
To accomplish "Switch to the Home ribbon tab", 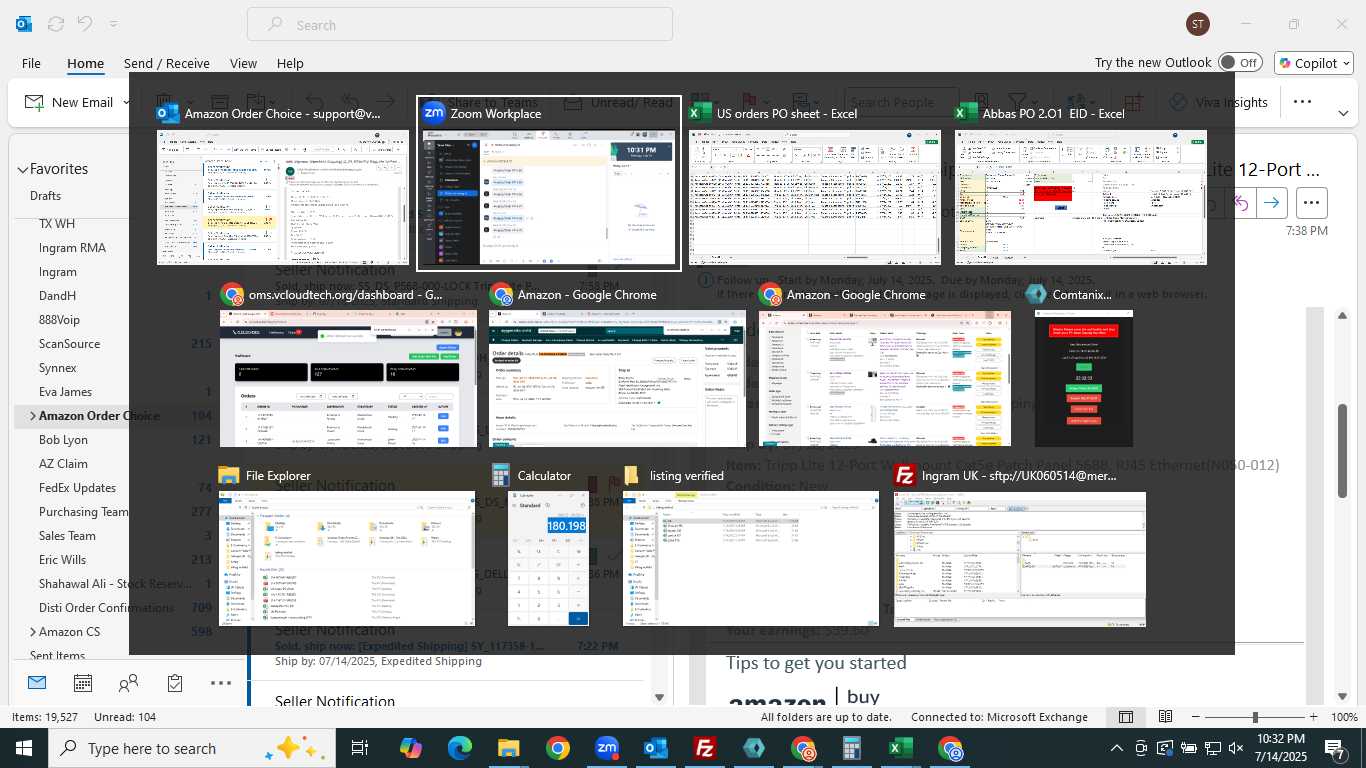I will pyautogui.click(x=85, y=63).
